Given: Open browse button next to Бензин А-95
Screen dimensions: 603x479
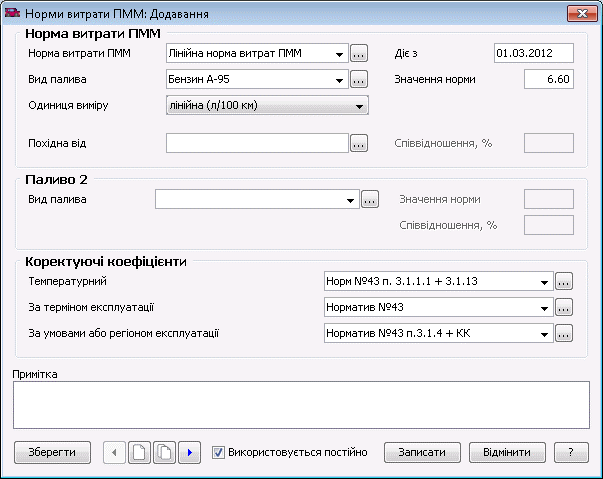Looking at the screenshot, I should pos(360,79).
